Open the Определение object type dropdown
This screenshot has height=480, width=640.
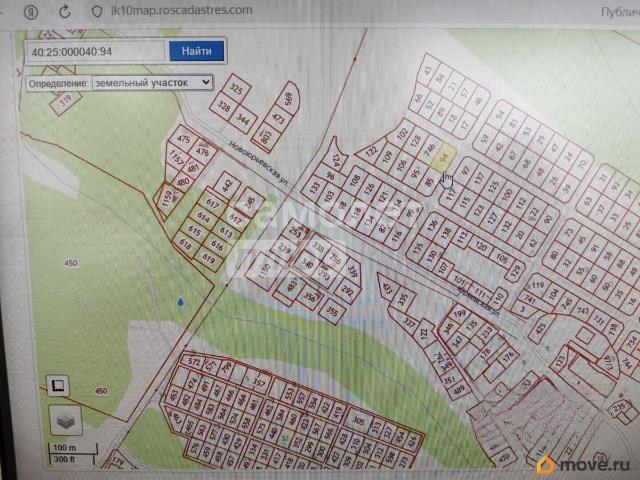pos(152,83)
